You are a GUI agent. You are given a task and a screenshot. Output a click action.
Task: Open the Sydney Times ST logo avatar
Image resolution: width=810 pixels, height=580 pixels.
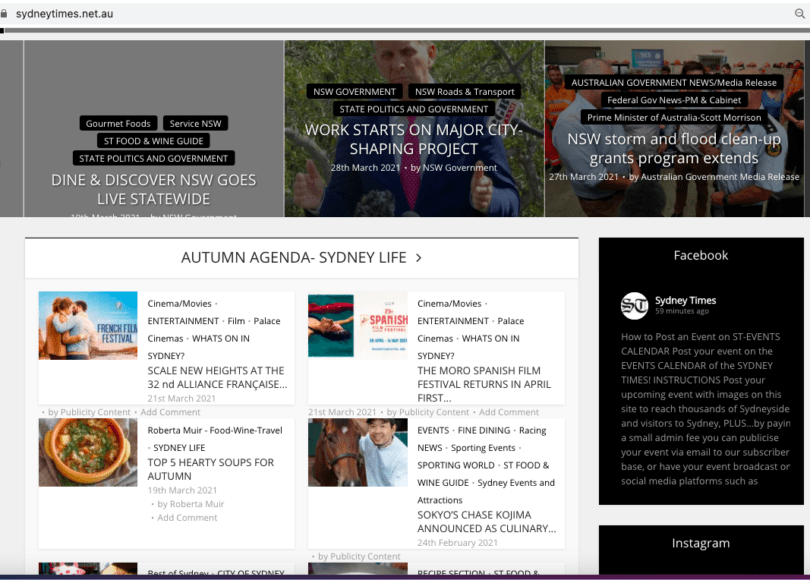tap(634, 306)
